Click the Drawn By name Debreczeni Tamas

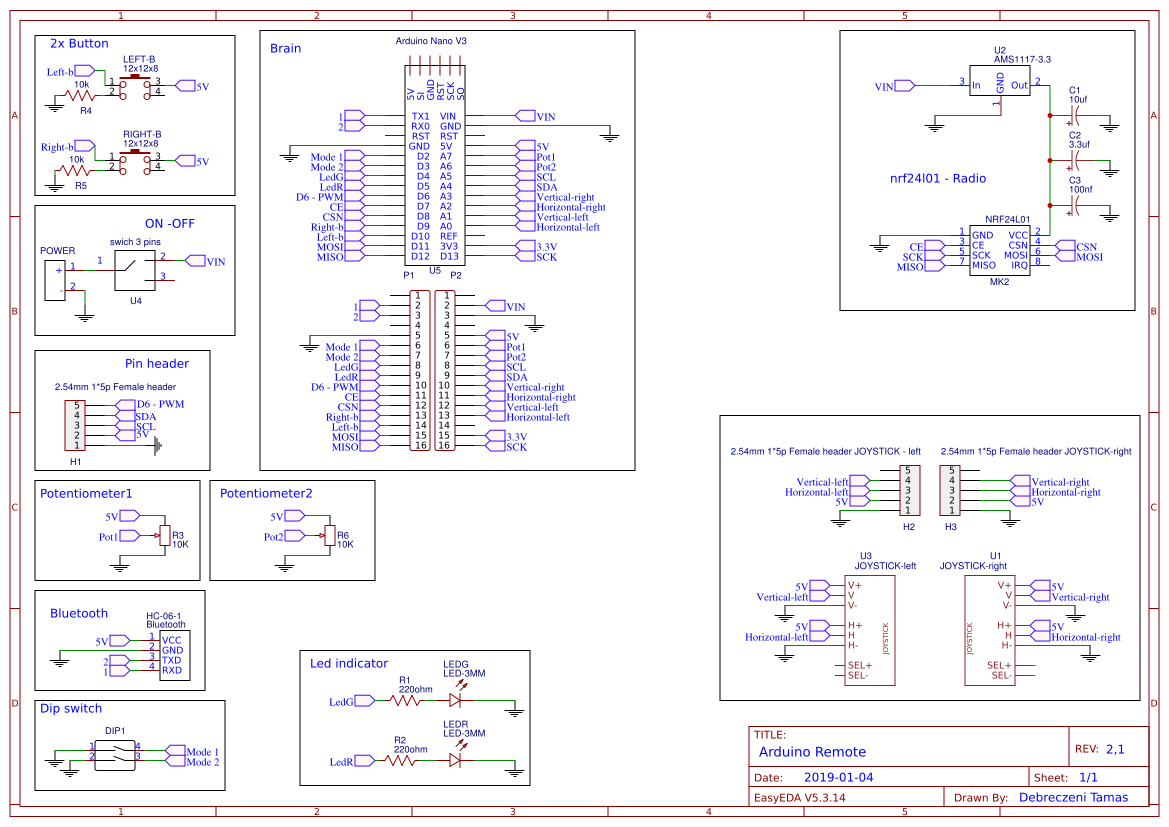(1075, 797)
